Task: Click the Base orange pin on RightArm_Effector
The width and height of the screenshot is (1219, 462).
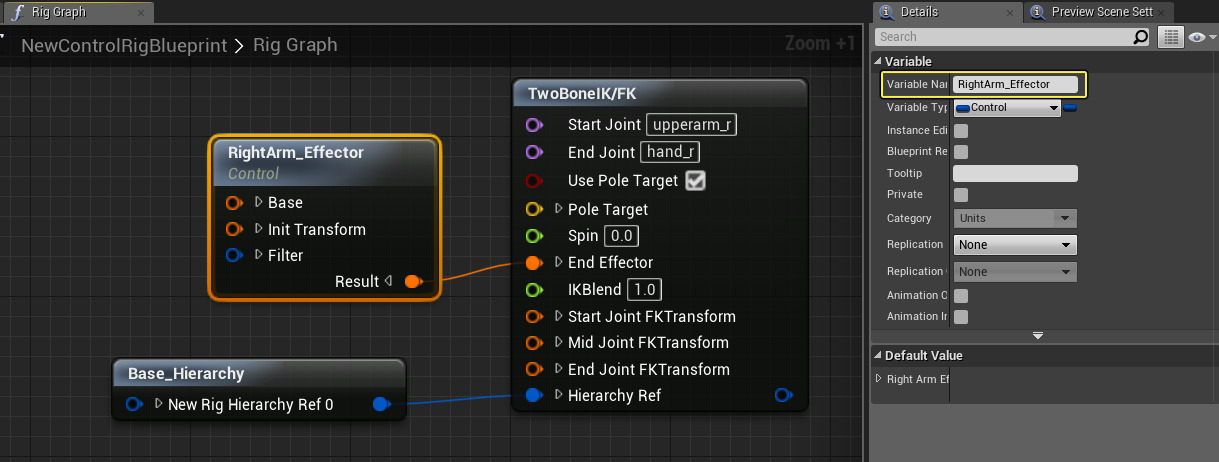Action: click(x=234, y=202)
